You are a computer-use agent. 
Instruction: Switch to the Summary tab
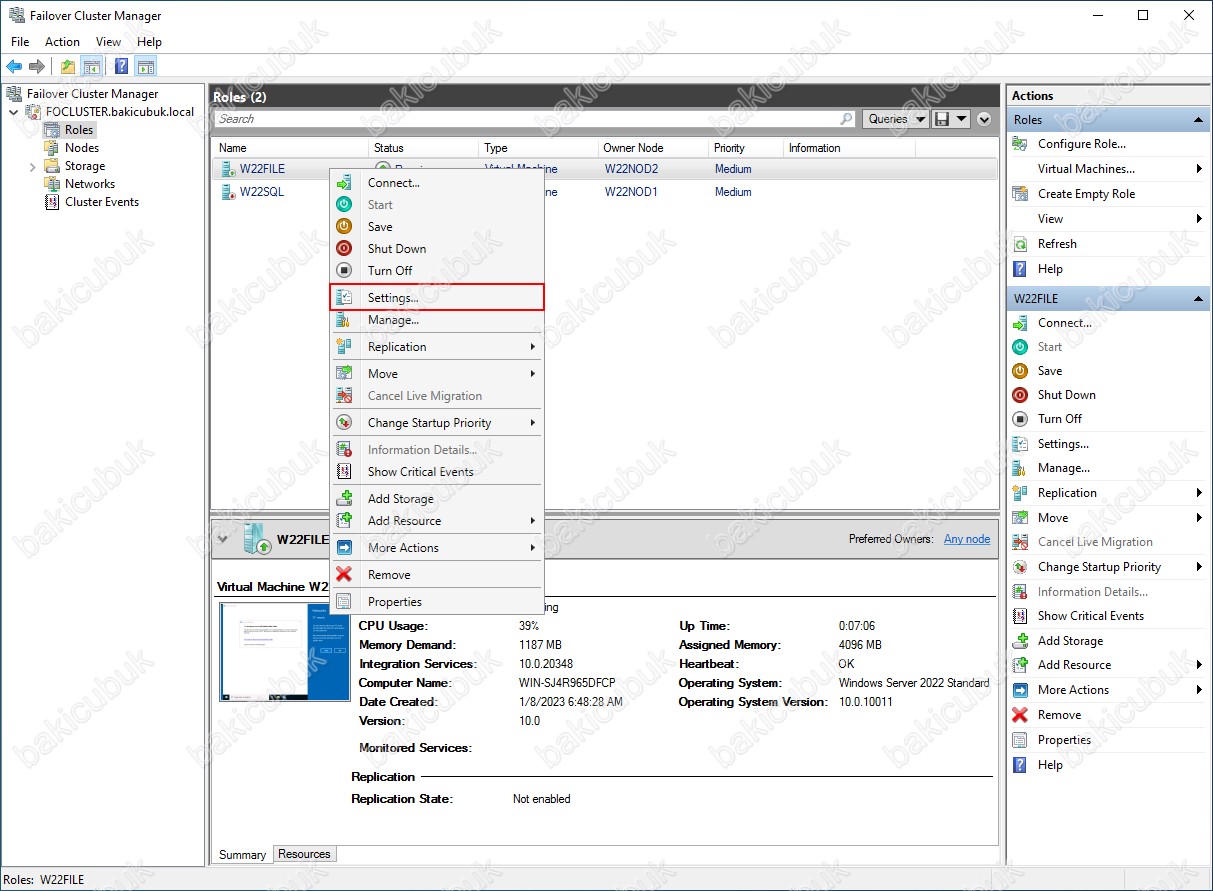(243, 855)
